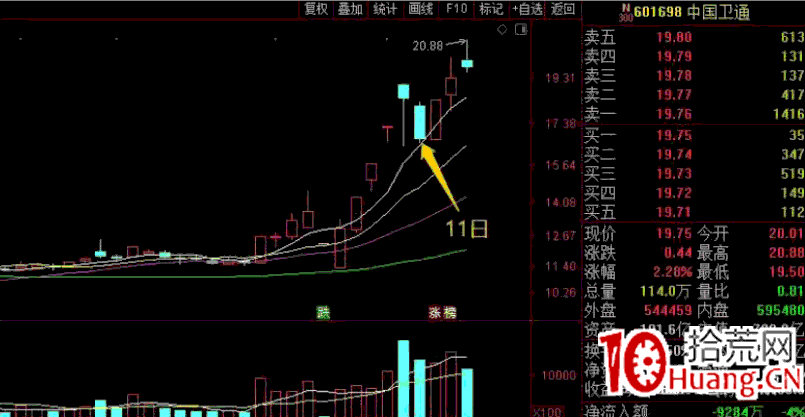
Task: Click 今开 open value 20.01
Action: 786,234
